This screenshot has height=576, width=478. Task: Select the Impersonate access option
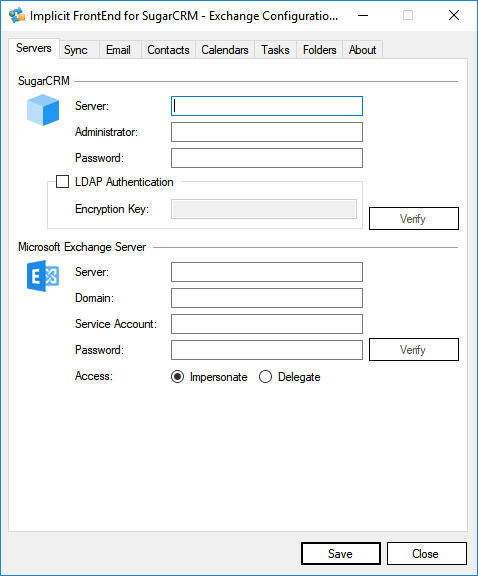point(177,377)
